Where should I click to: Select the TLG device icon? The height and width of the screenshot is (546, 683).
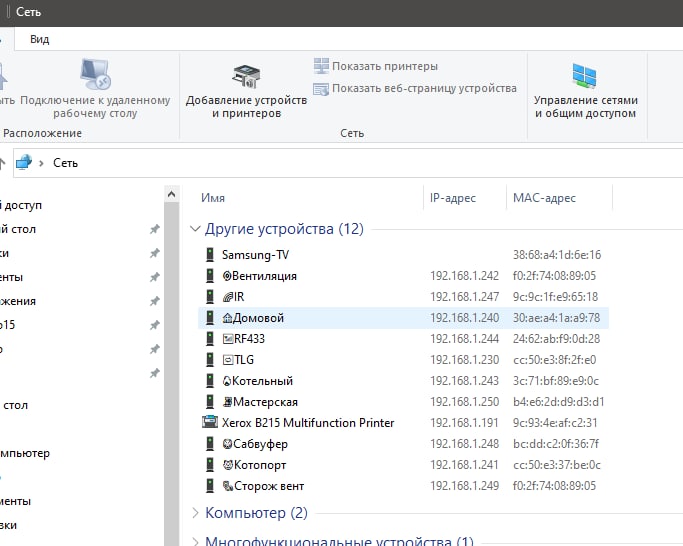pos(210,359)
